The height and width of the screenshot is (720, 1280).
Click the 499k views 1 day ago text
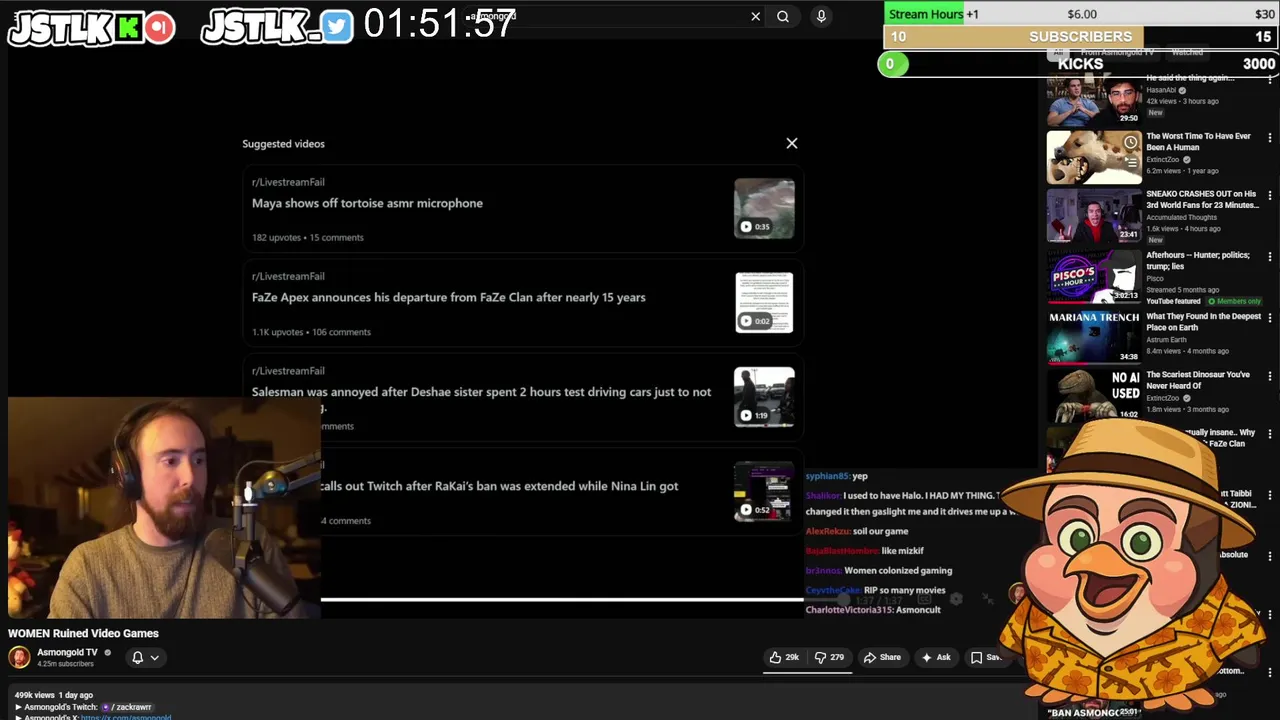pos(53,695)
